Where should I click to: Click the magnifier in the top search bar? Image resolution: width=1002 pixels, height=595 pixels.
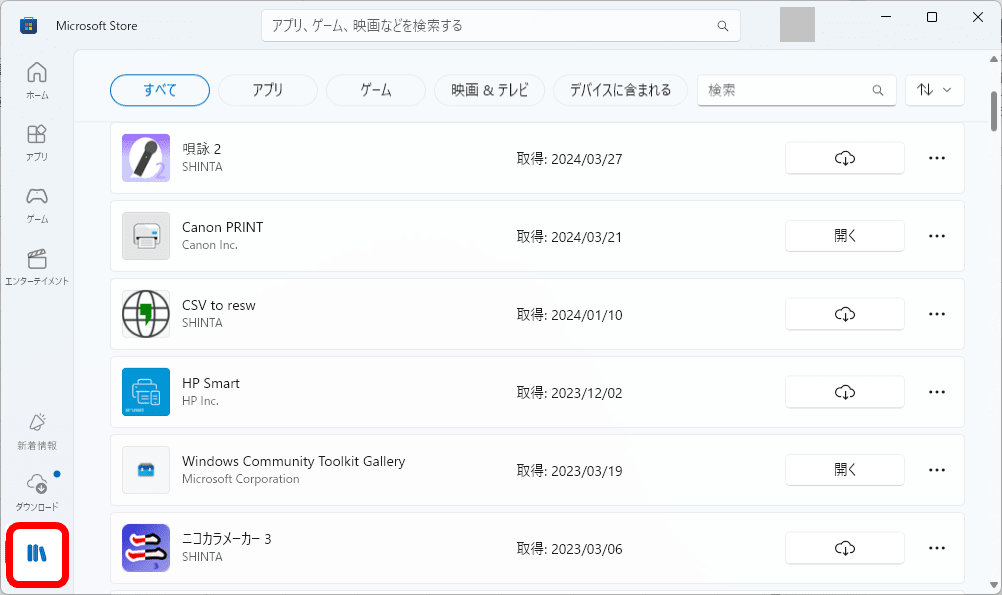click(723, 26)
